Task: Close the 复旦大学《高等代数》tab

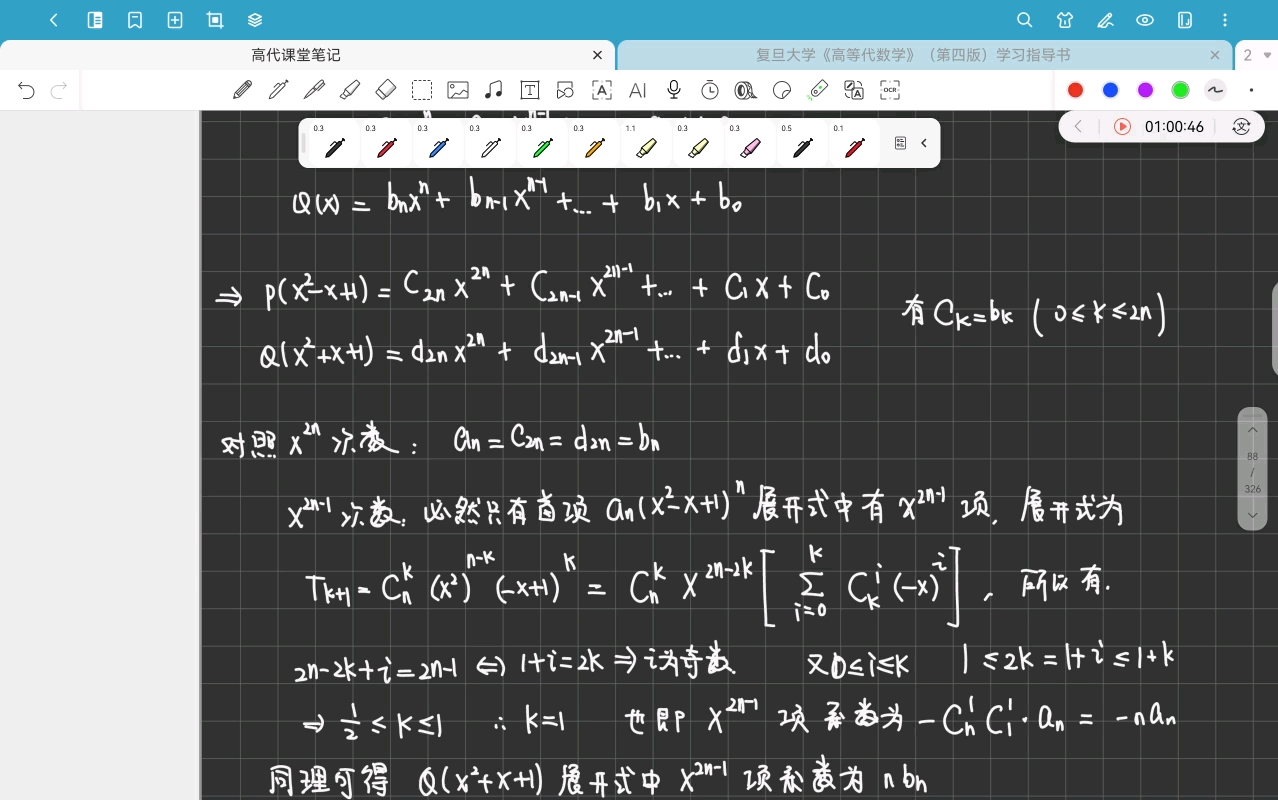Action: pyautogui.click(x=1215, y=56)
